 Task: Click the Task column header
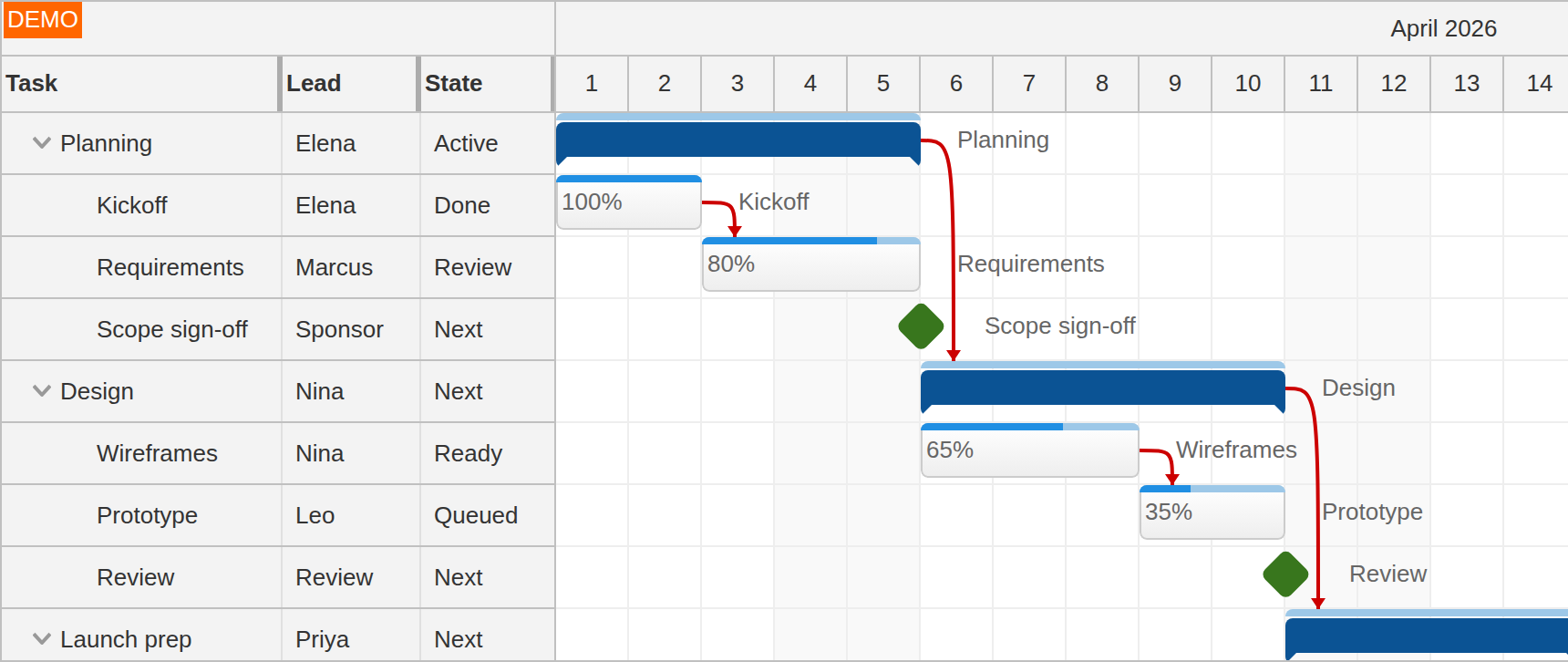click(x=31, y=83)
